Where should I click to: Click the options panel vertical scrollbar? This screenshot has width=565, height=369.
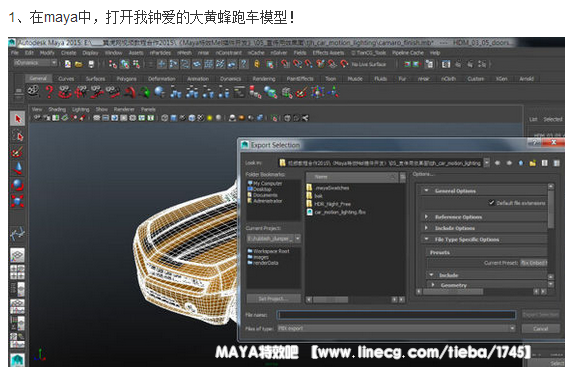pos(551,209)
